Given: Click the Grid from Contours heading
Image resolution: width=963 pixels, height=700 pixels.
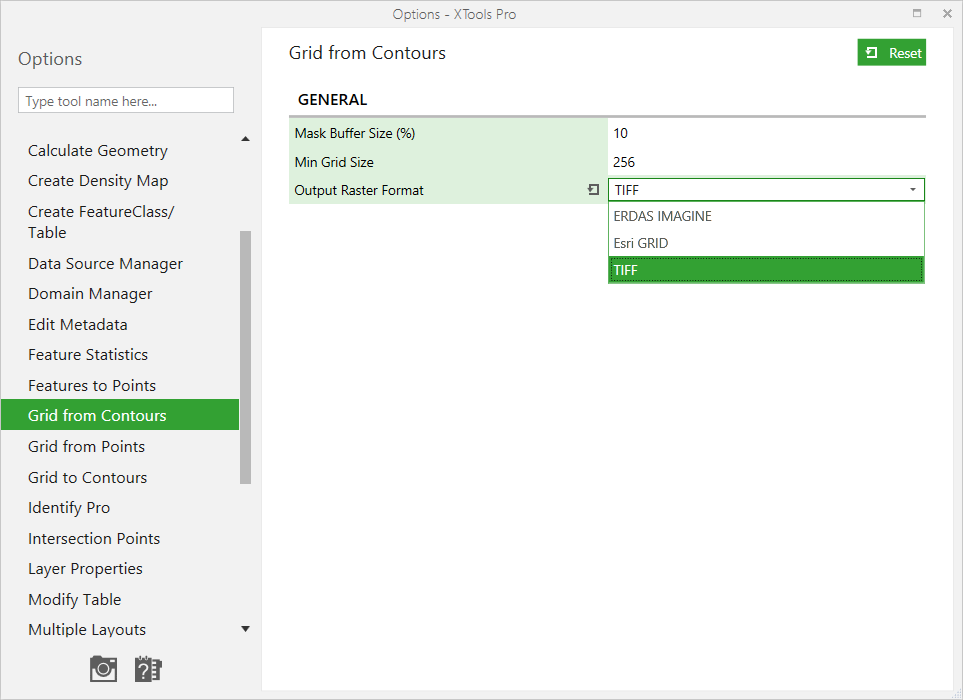Looking at the screenshot, I should (x=367, y=52).
